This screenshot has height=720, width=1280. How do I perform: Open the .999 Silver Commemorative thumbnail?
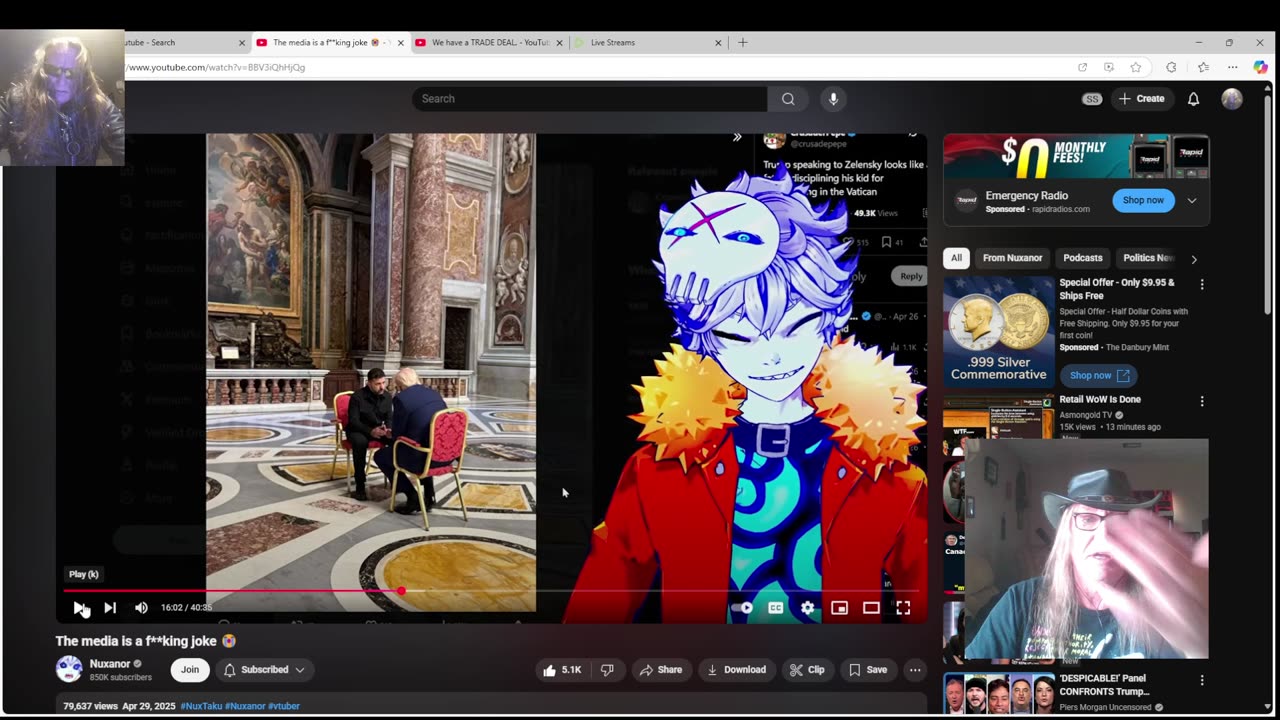998,331
